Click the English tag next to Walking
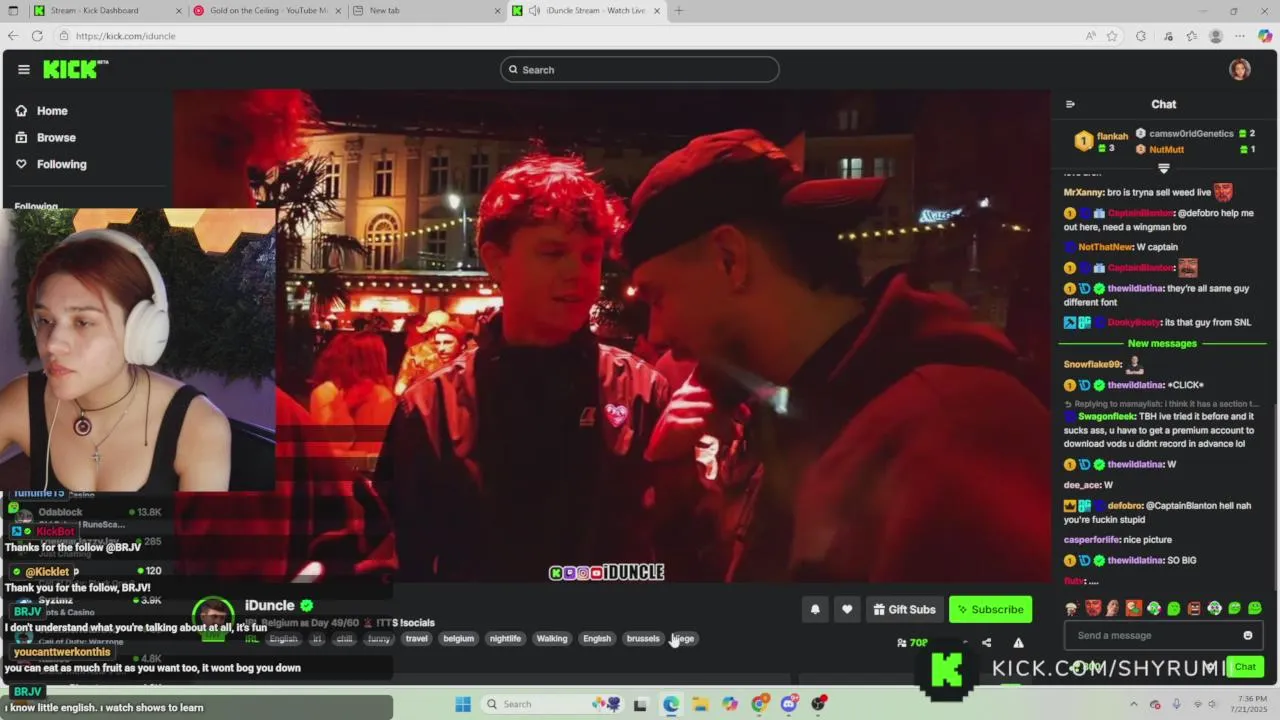1280x720 pixels. [597, 638]
